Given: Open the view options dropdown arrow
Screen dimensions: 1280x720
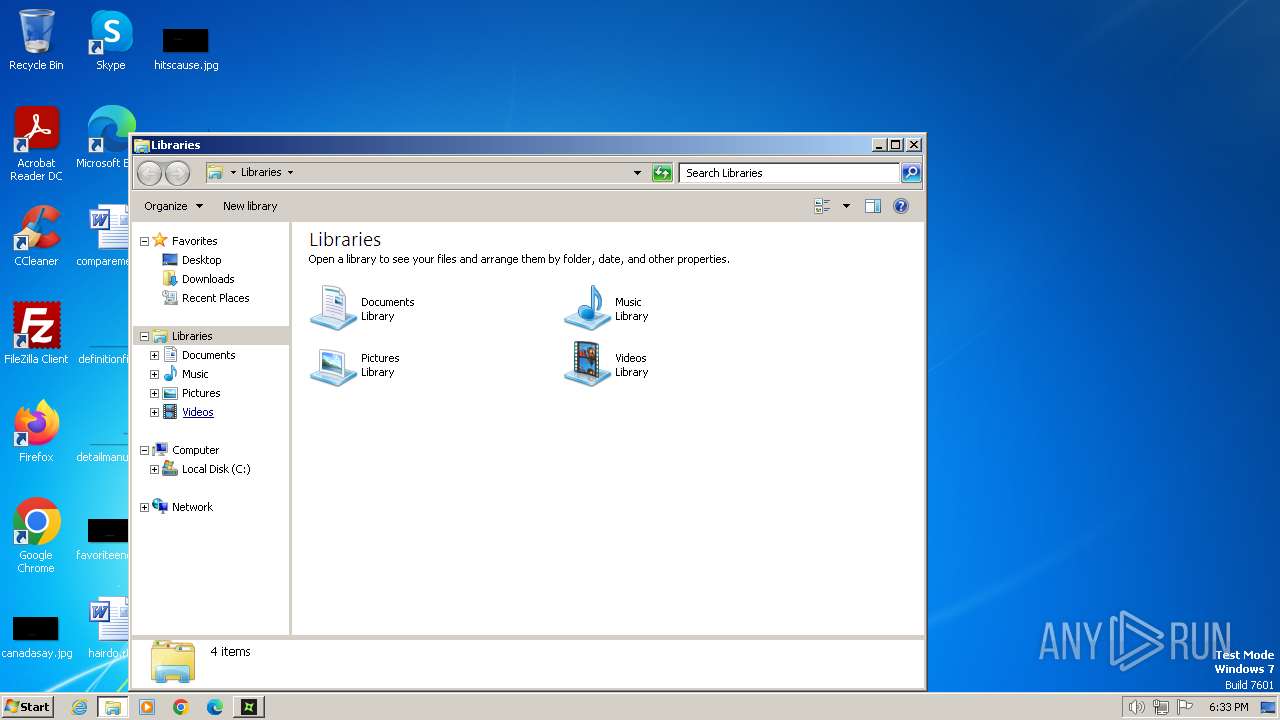Looking at the screenshot, I should pyautogui.click(x=846, y=206).
